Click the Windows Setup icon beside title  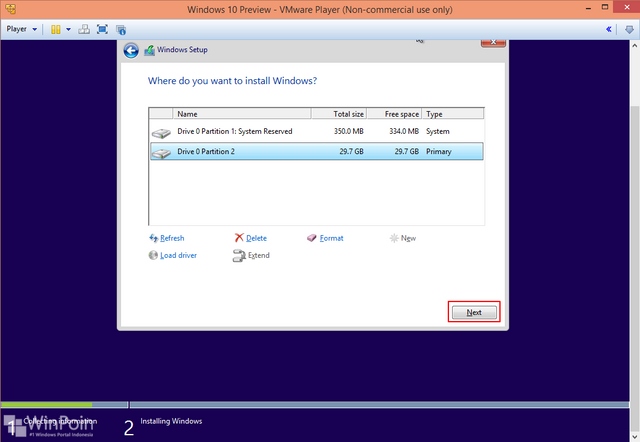pyautogui.click(x=150, y=50)
